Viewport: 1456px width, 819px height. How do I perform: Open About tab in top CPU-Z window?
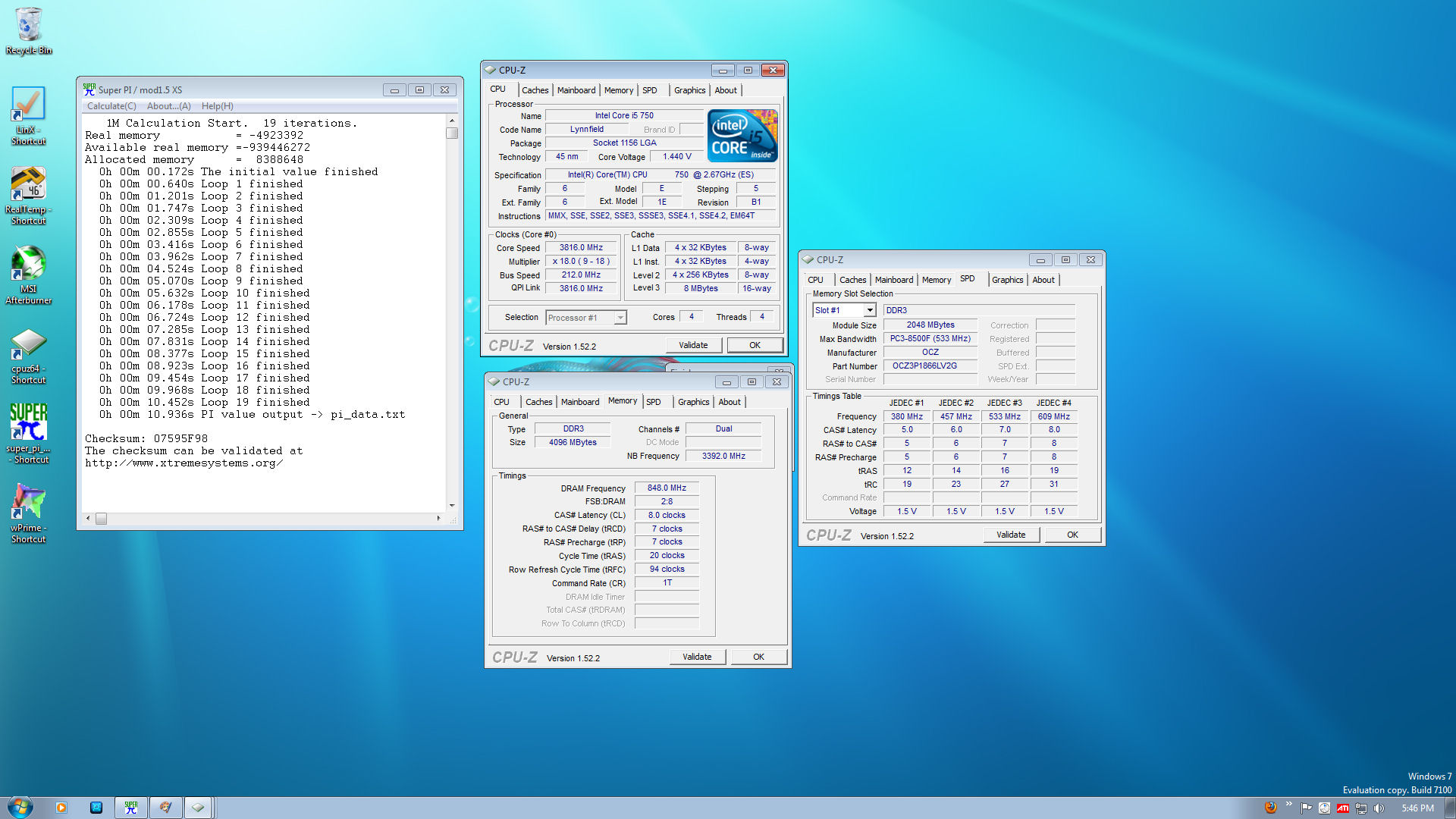726,90
